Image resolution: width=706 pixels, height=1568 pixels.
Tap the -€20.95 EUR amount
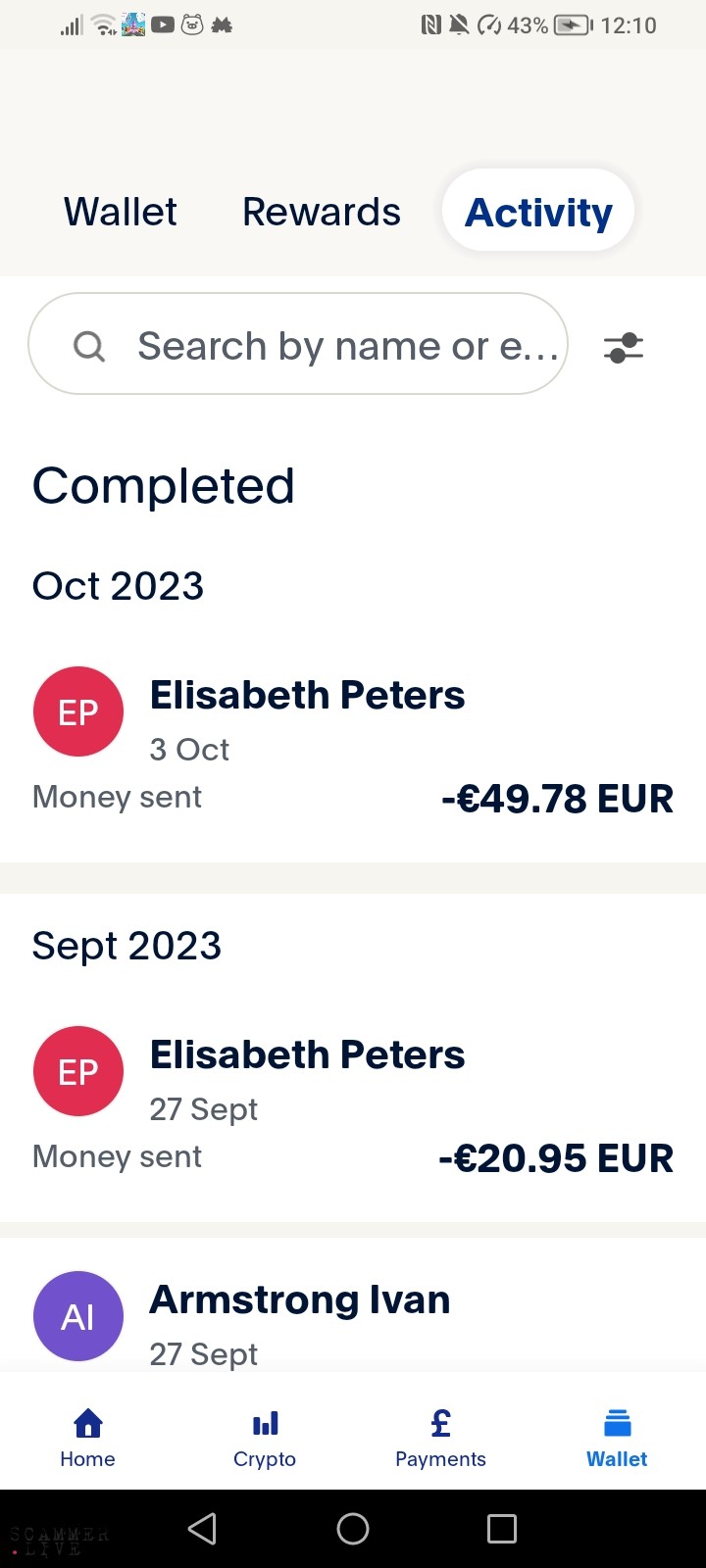[x=556, y=1158]
